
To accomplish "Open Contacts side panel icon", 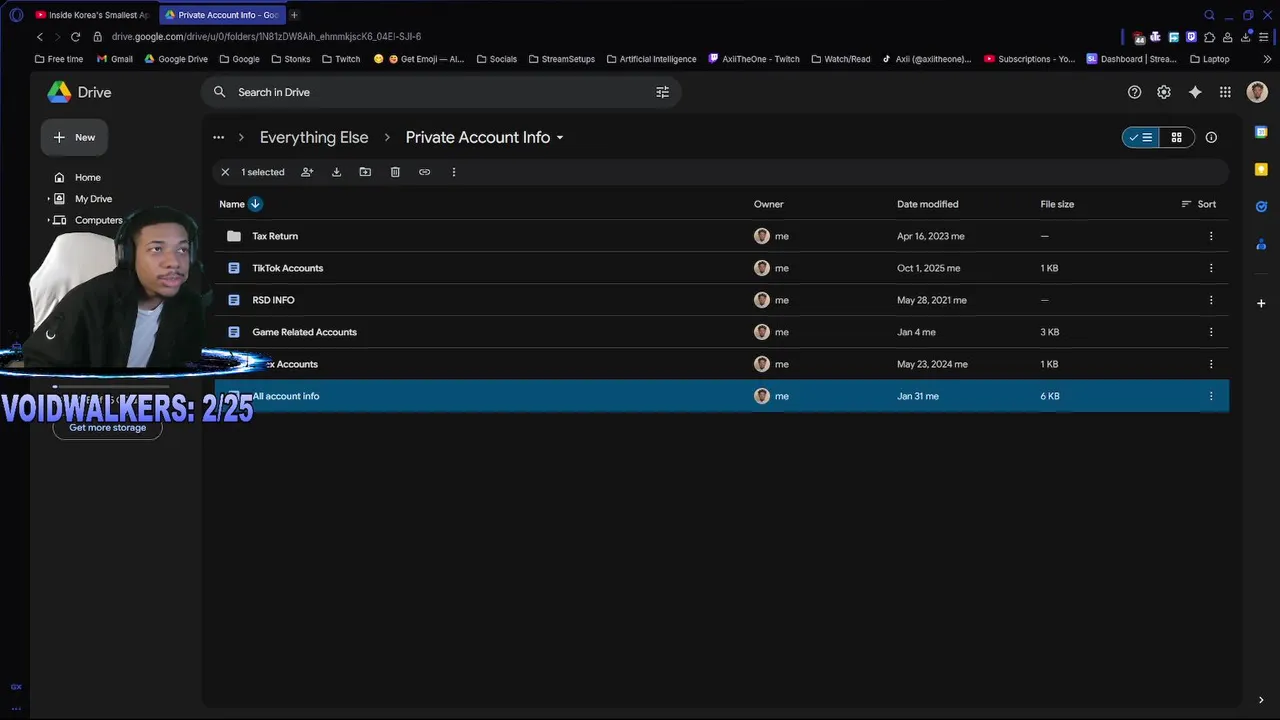I will click(1261, 244).
